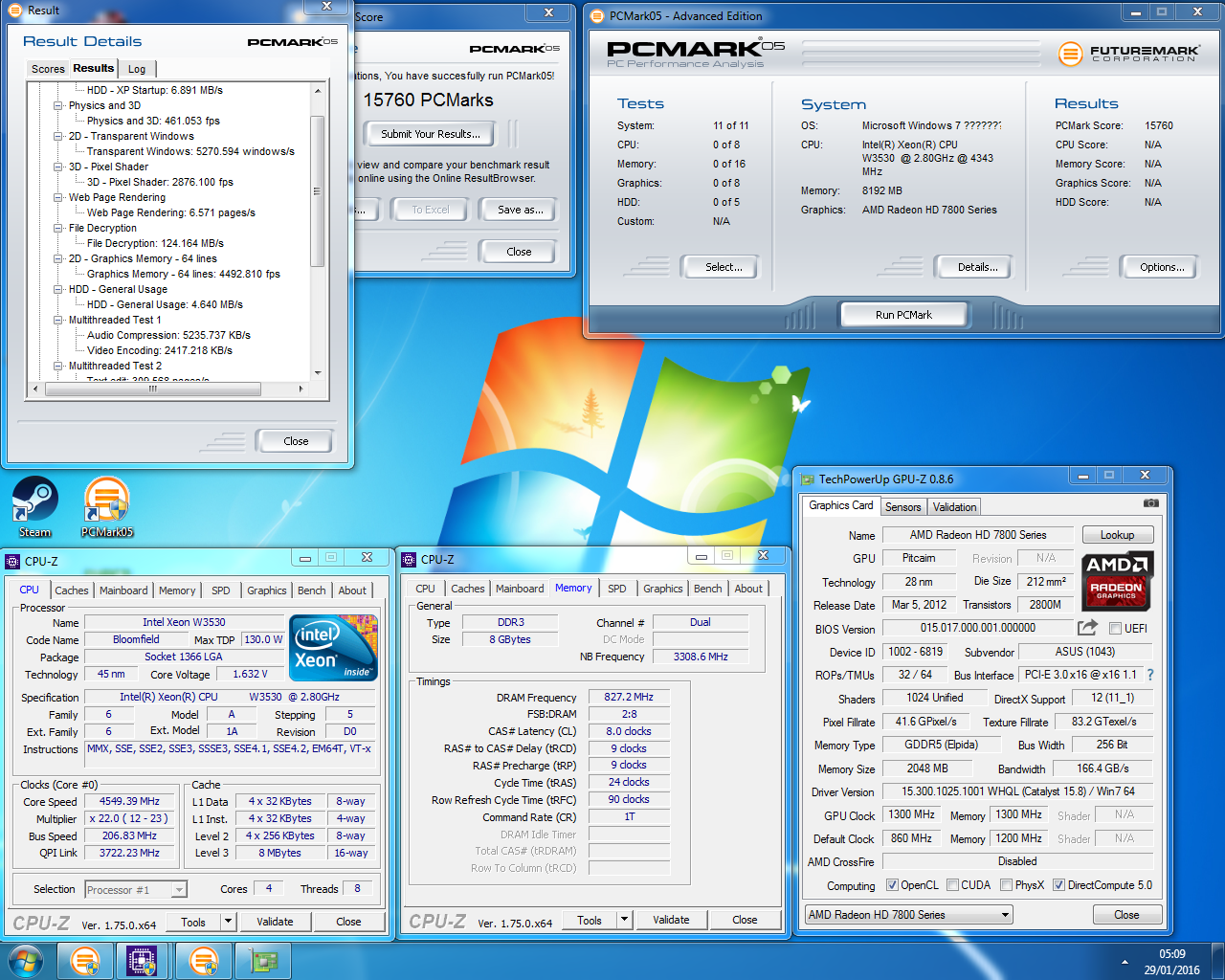Click the AMD Radeon logo in GPU-Z
The height and width of the screenshot is (980, 1225).
point(1117,582)
